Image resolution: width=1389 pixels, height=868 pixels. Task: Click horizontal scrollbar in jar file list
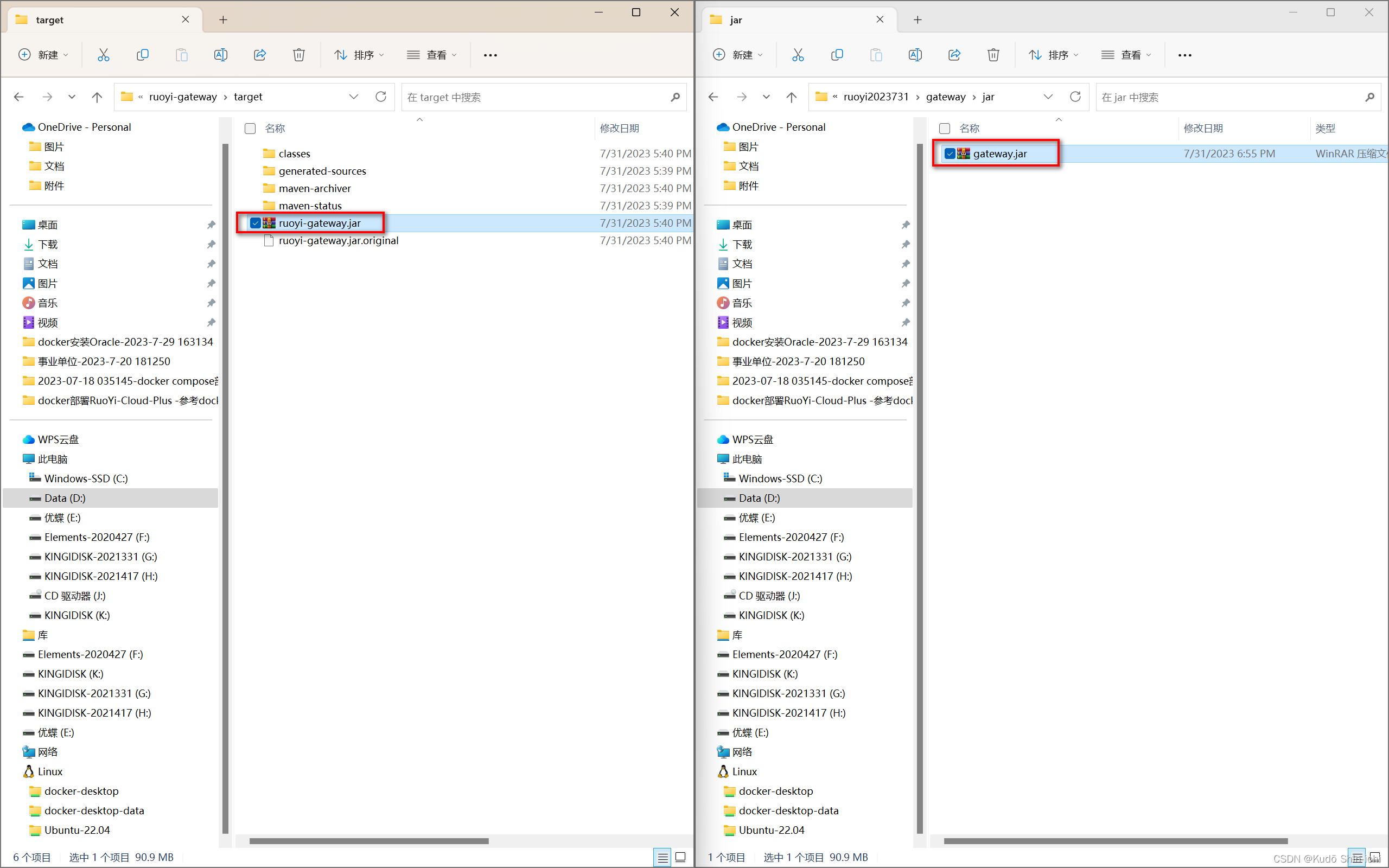[1115, 841]
